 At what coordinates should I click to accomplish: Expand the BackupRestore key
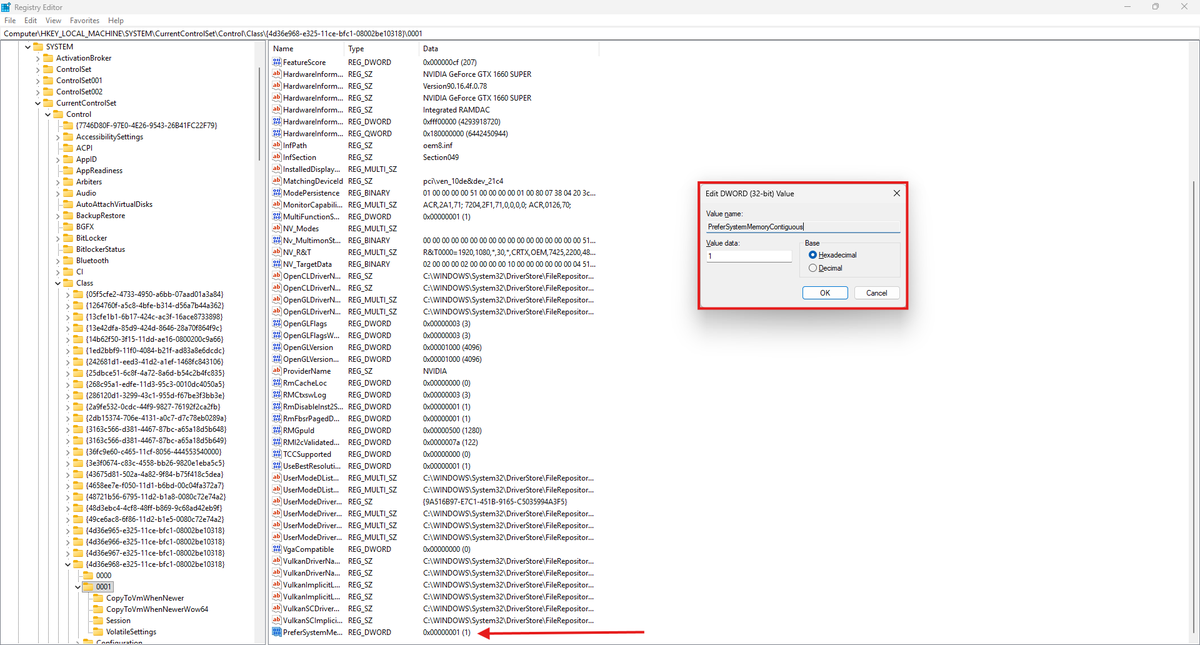58,215
